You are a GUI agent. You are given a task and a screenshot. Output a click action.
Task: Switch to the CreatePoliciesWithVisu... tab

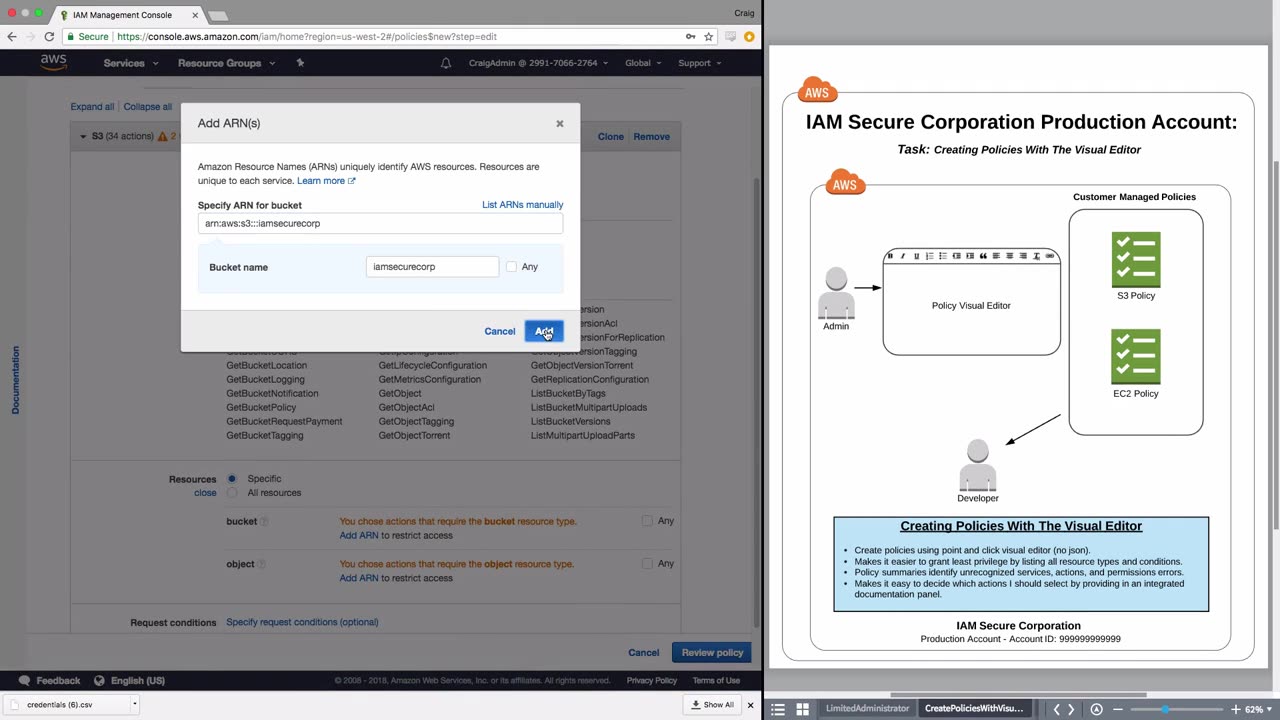pos(975,709)
